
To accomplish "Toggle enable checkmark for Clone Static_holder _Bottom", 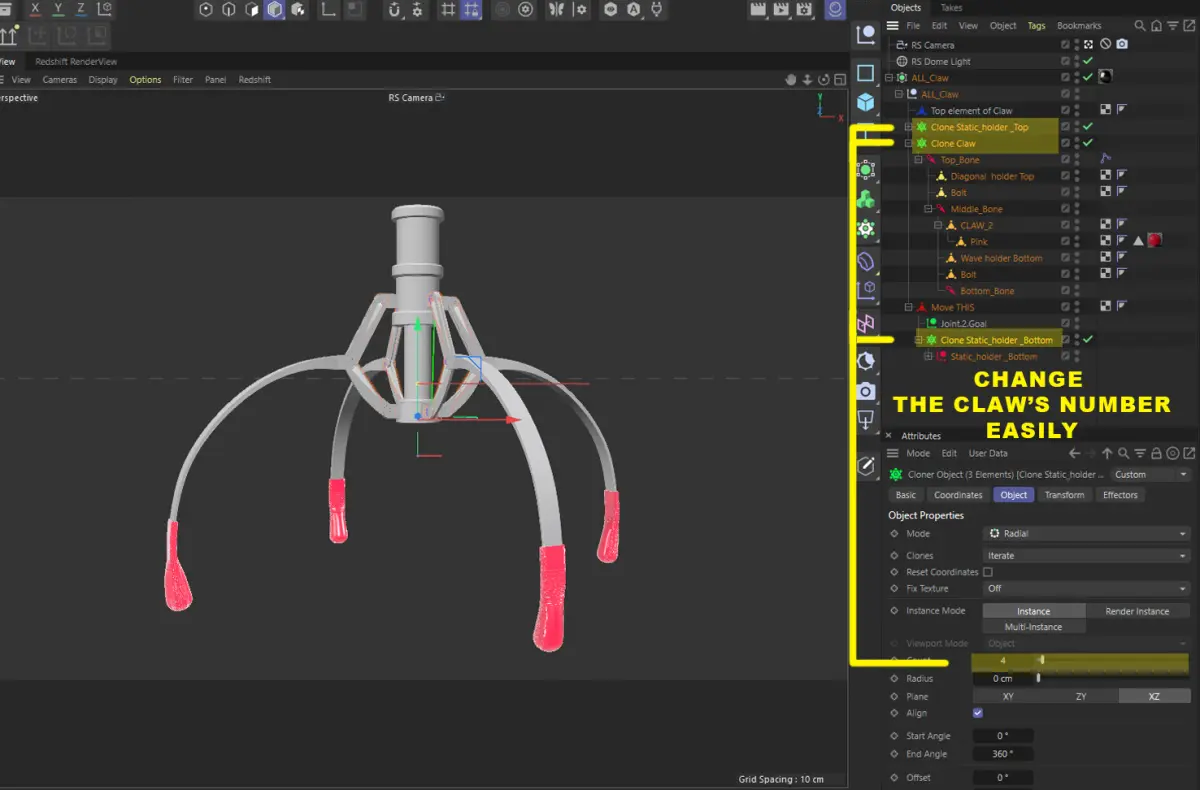I will (x=1088, y=340).
